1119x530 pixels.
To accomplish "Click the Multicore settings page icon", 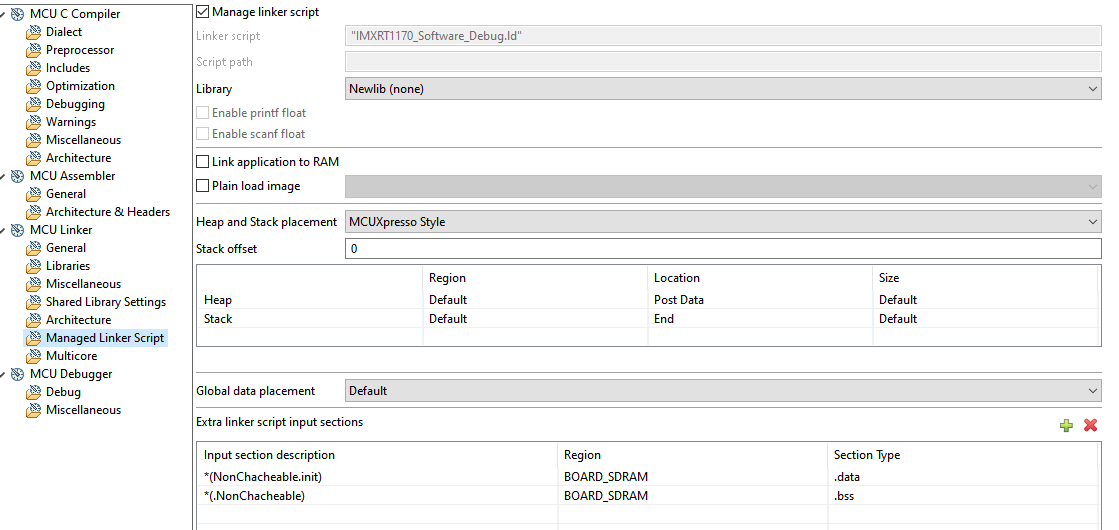I will [x=34, y=356].
